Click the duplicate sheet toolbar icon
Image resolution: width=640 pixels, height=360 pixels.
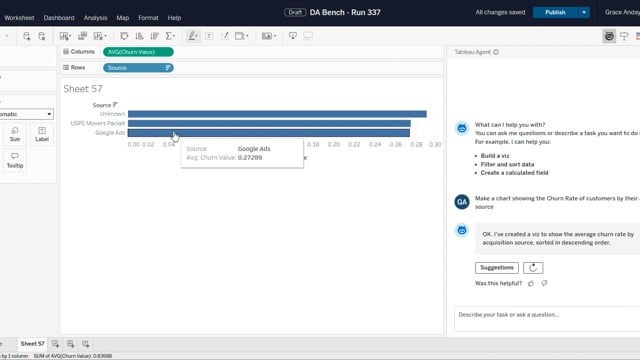[x=82, y=36]
